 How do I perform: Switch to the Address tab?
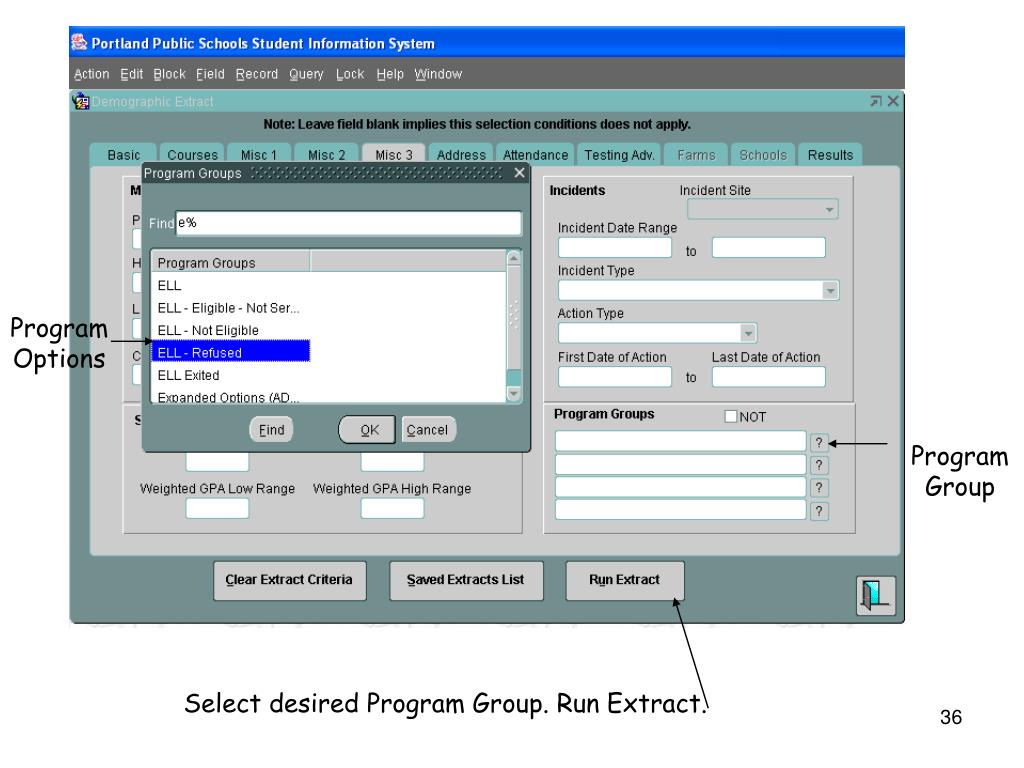pyautogui.click(x=461, y=154)
